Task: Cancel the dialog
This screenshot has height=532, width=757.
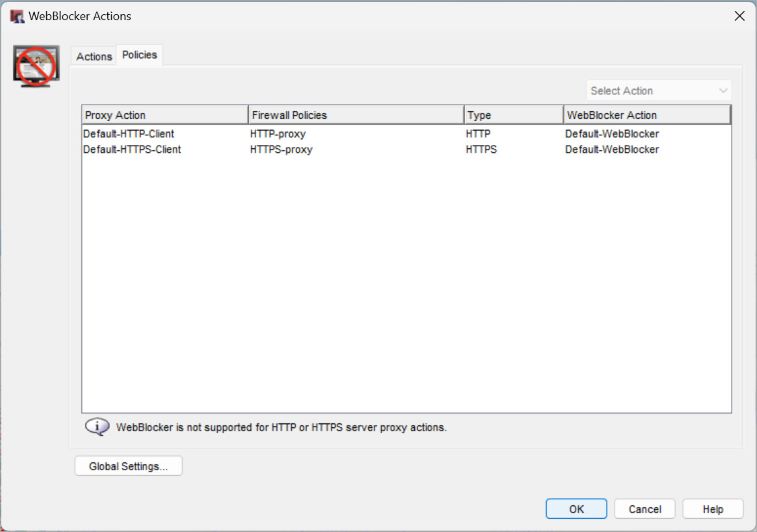Action: tap(645, 509)
